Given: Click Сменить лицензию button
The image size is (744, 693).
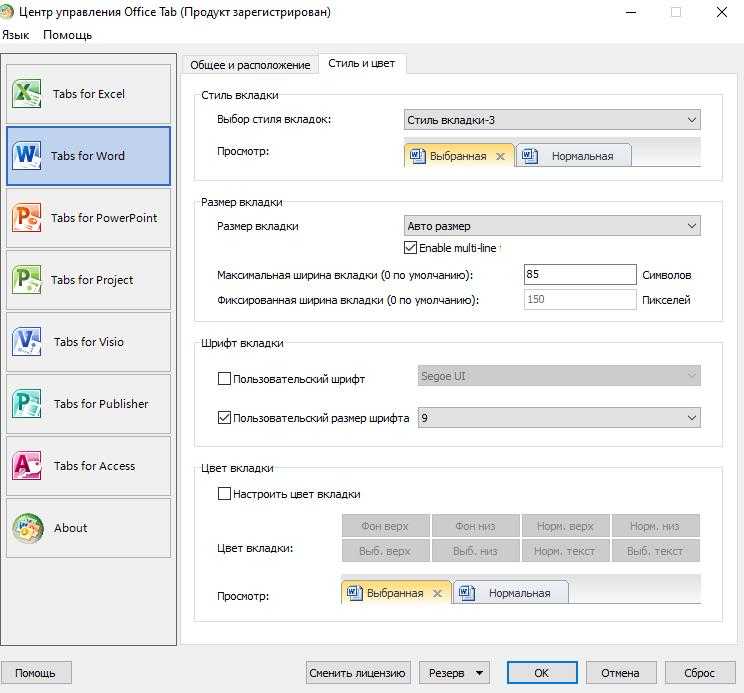Looking at the screenshot, I should click(358, 673).
